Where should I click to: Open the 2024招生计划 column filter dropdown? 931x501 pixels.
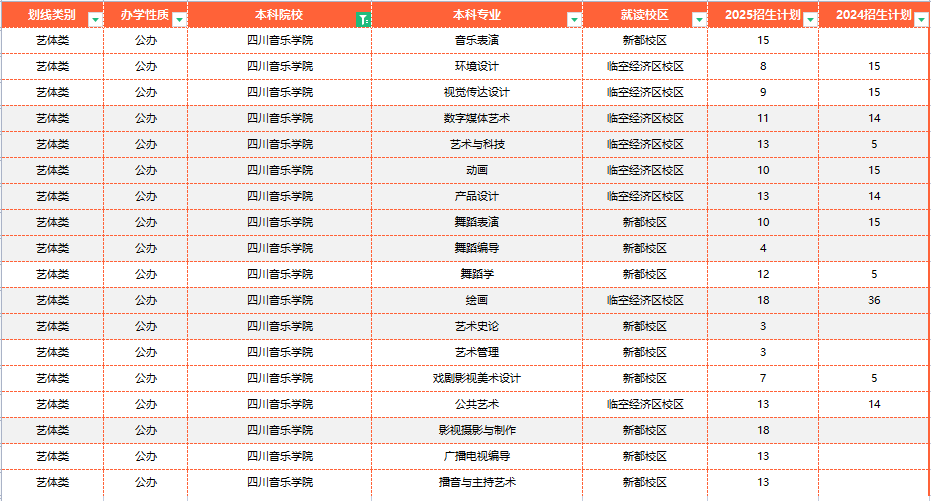tap(921, 20)
